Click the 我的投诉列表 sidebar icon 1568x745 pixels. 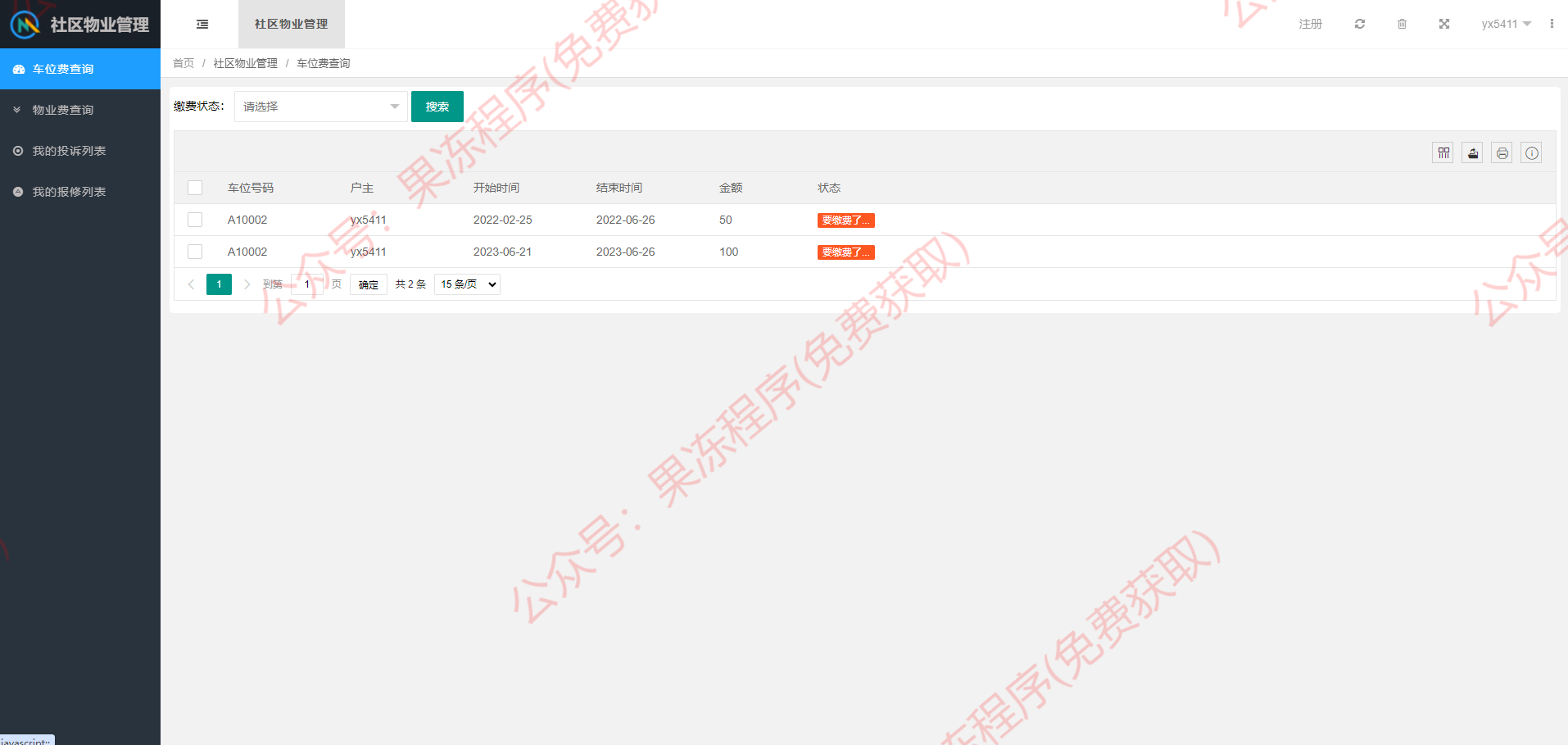[18, 151]
